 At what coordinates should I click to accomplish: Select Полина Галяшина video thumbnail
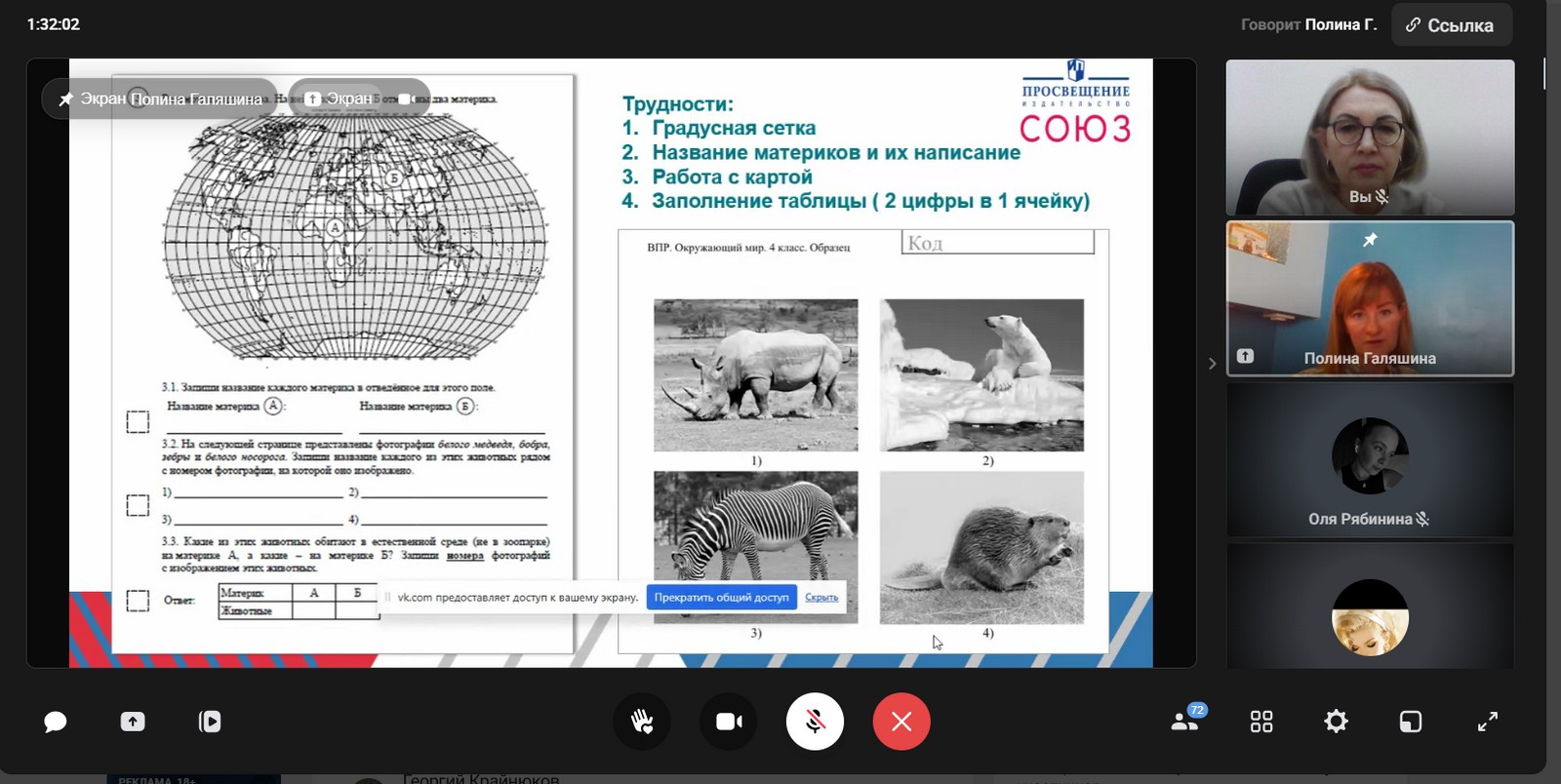(1370, 298)
